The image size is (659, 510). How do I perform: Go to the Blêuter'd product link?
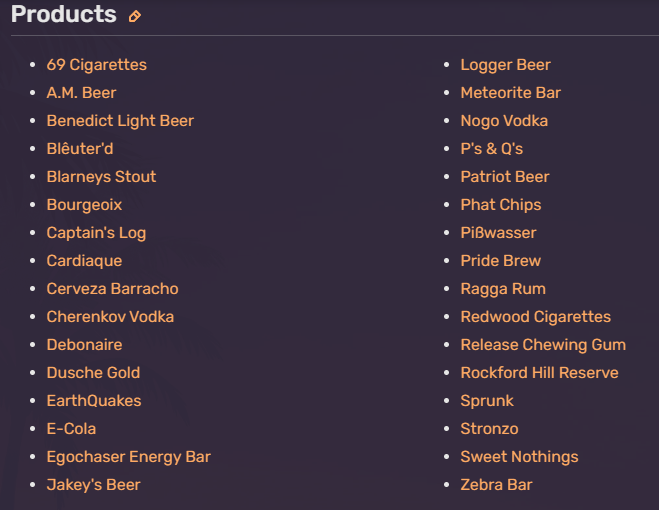coord(80,148)
